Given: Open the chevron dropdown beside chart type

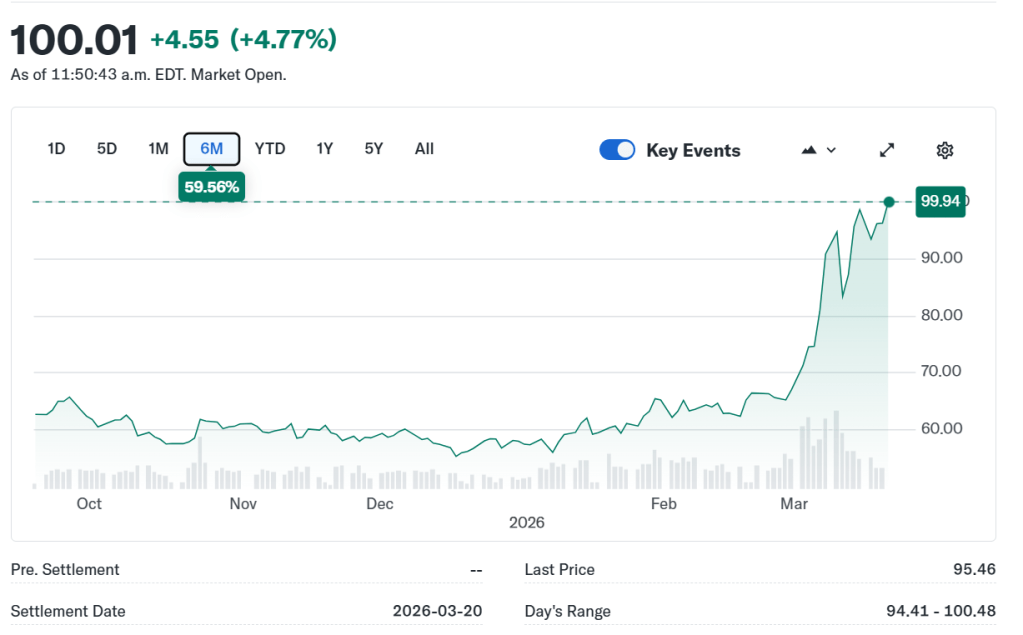Looking at the screenshot, I should (831, 150).
